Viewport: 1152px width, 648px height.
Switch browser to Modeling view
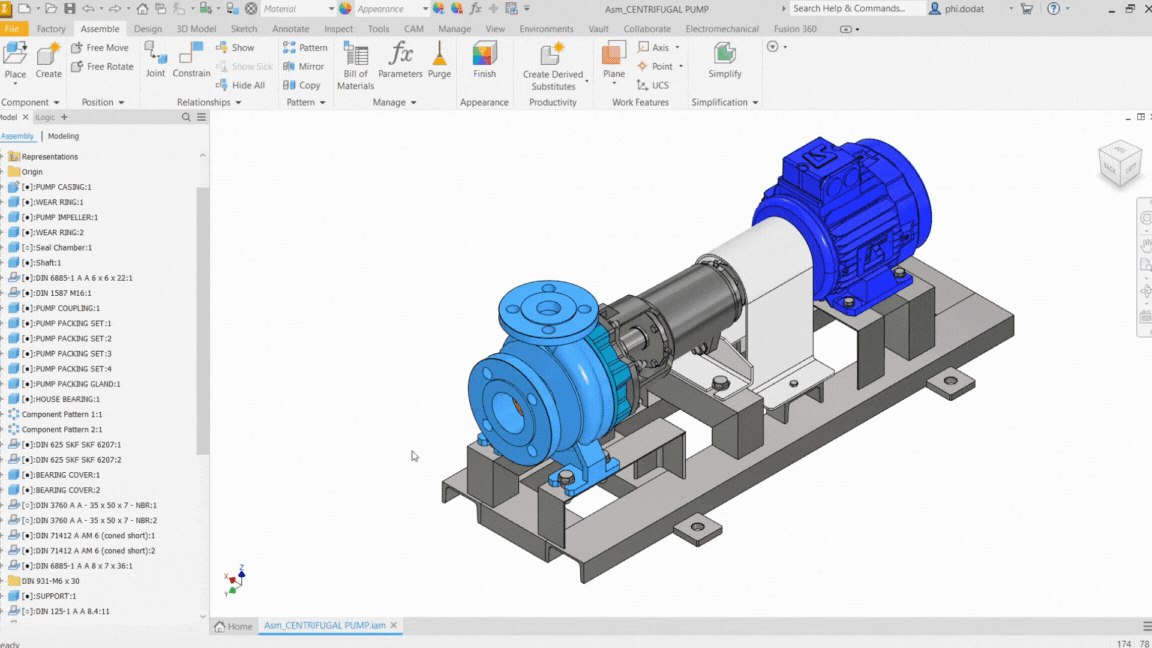pos(63,136)
